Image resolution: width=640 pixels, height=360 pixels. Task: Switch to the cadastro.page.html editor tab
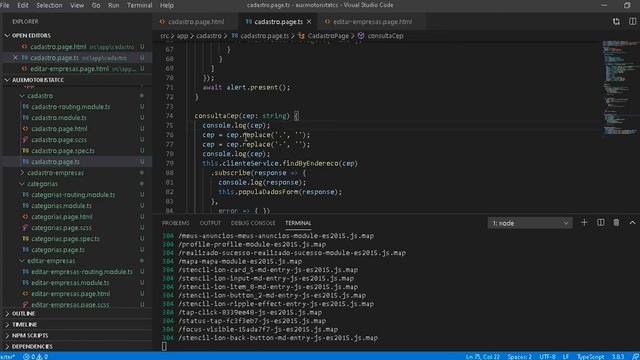pyautogui.click(x=196, y=22)
